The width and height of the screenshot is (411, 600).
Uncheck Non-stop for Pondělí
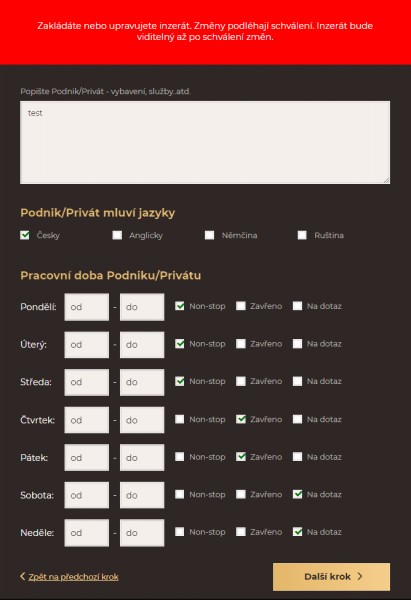179,306
